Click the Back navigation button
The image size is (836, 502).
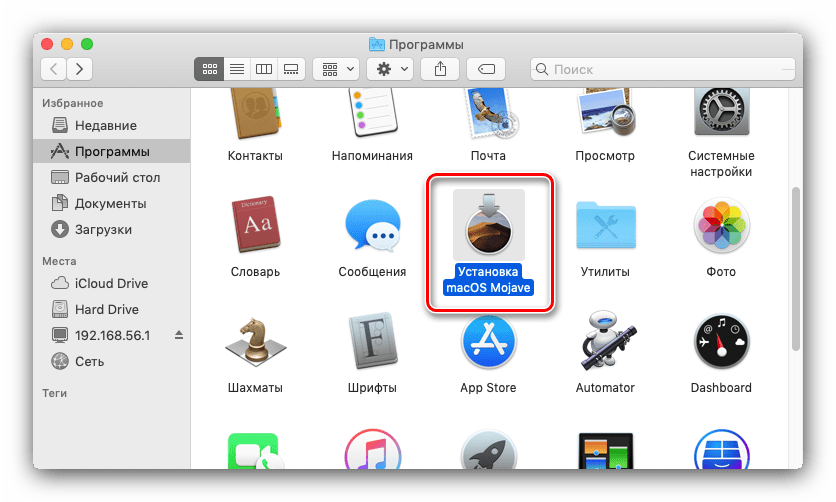pyautogui.click(x=54, y=69)
